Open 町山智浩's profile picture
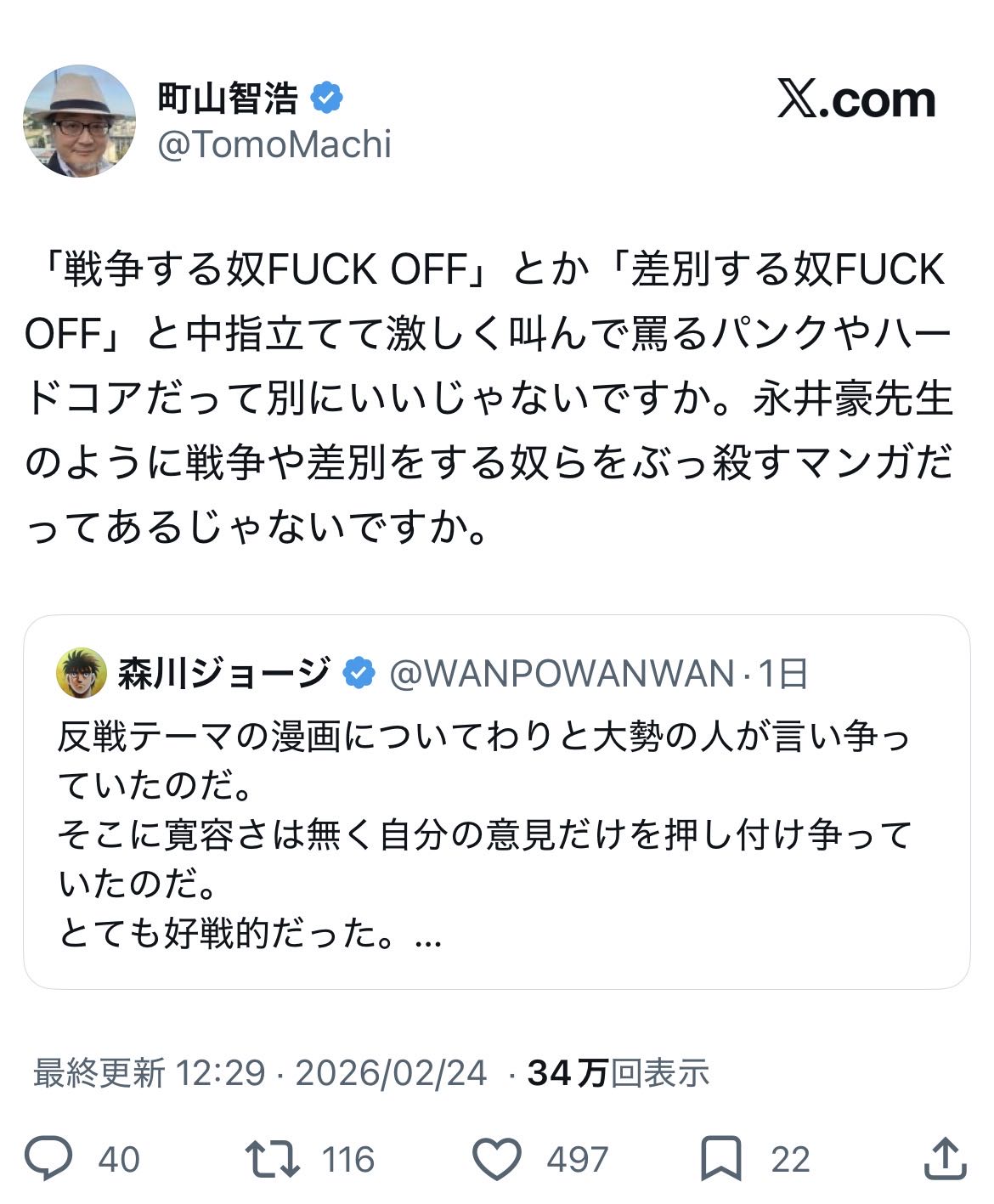 (79, 121)
